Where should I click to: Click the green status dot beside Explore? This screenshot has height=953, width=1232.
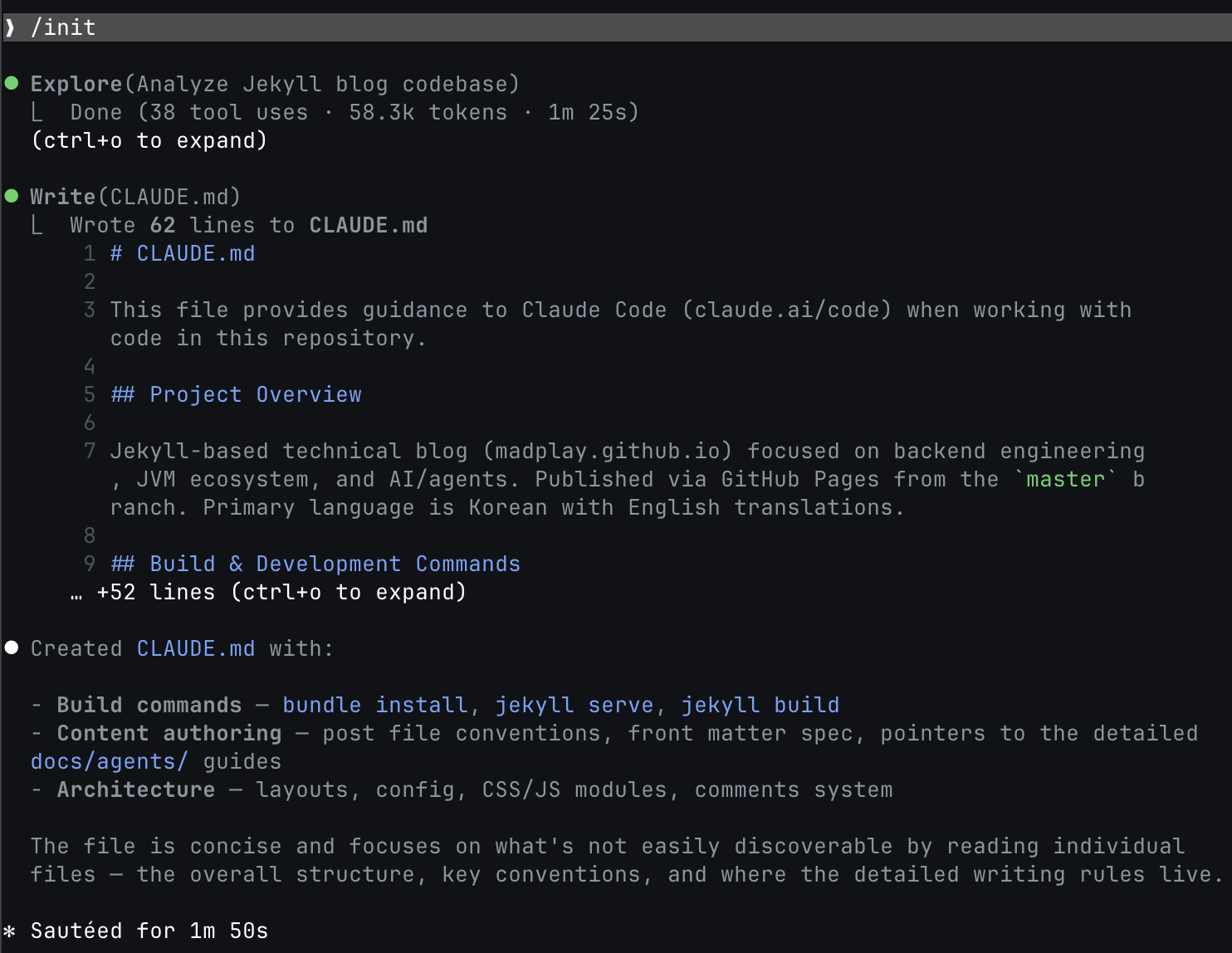12,83
